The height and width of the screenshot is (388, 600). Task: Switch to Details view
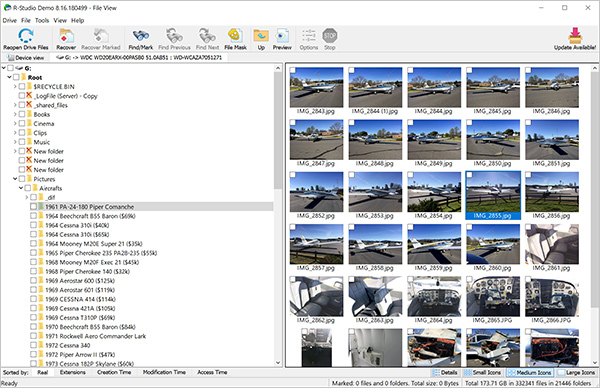[445, 372]
